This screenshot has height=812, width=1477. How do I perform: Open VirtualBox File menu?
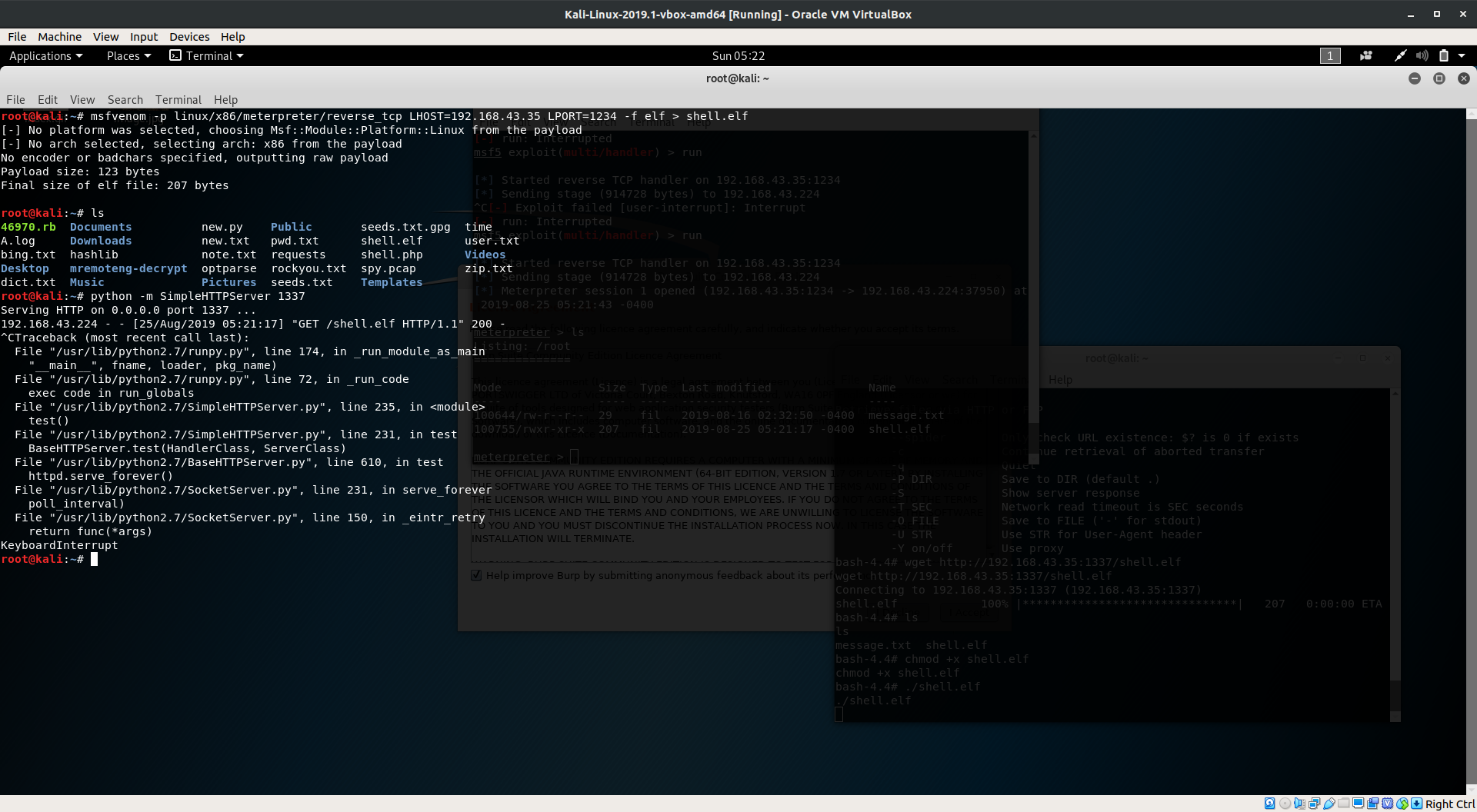click(17, 36)
